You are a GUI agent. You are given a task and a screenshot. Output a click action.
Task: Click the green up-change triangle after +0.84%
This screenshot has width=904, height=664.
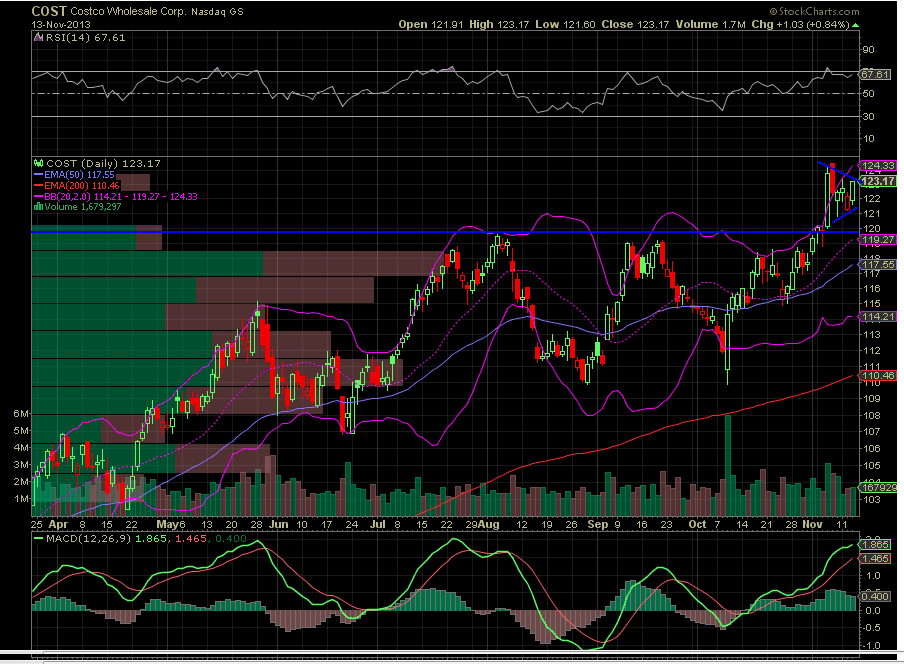pos(855,24)
